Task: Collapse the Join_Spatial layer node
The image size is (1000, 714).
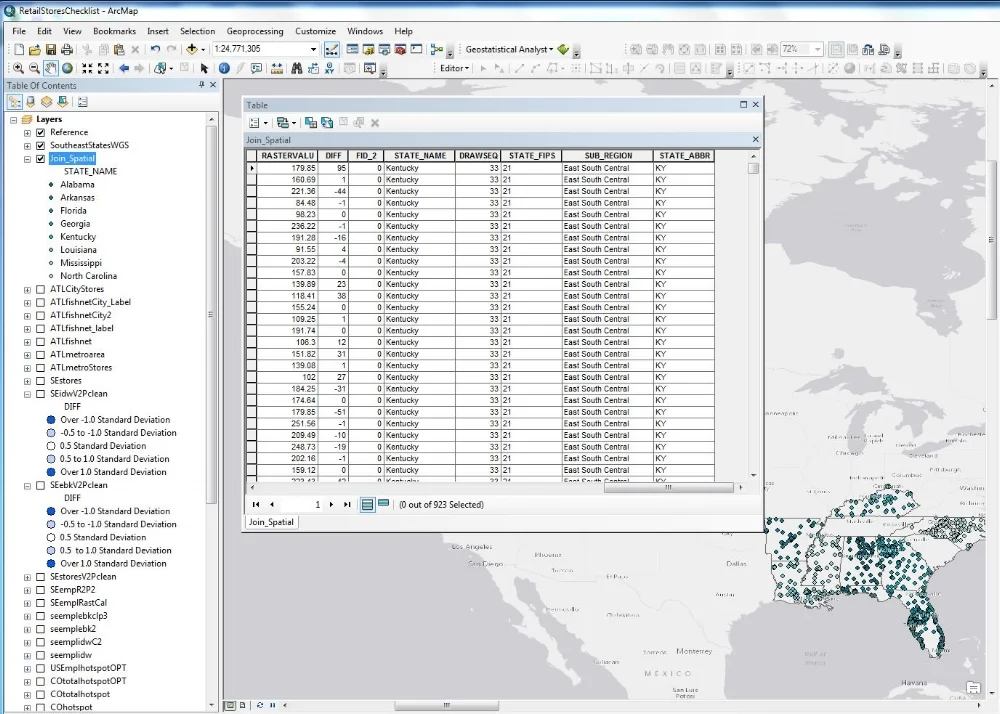Action: (x=27, y=159)
